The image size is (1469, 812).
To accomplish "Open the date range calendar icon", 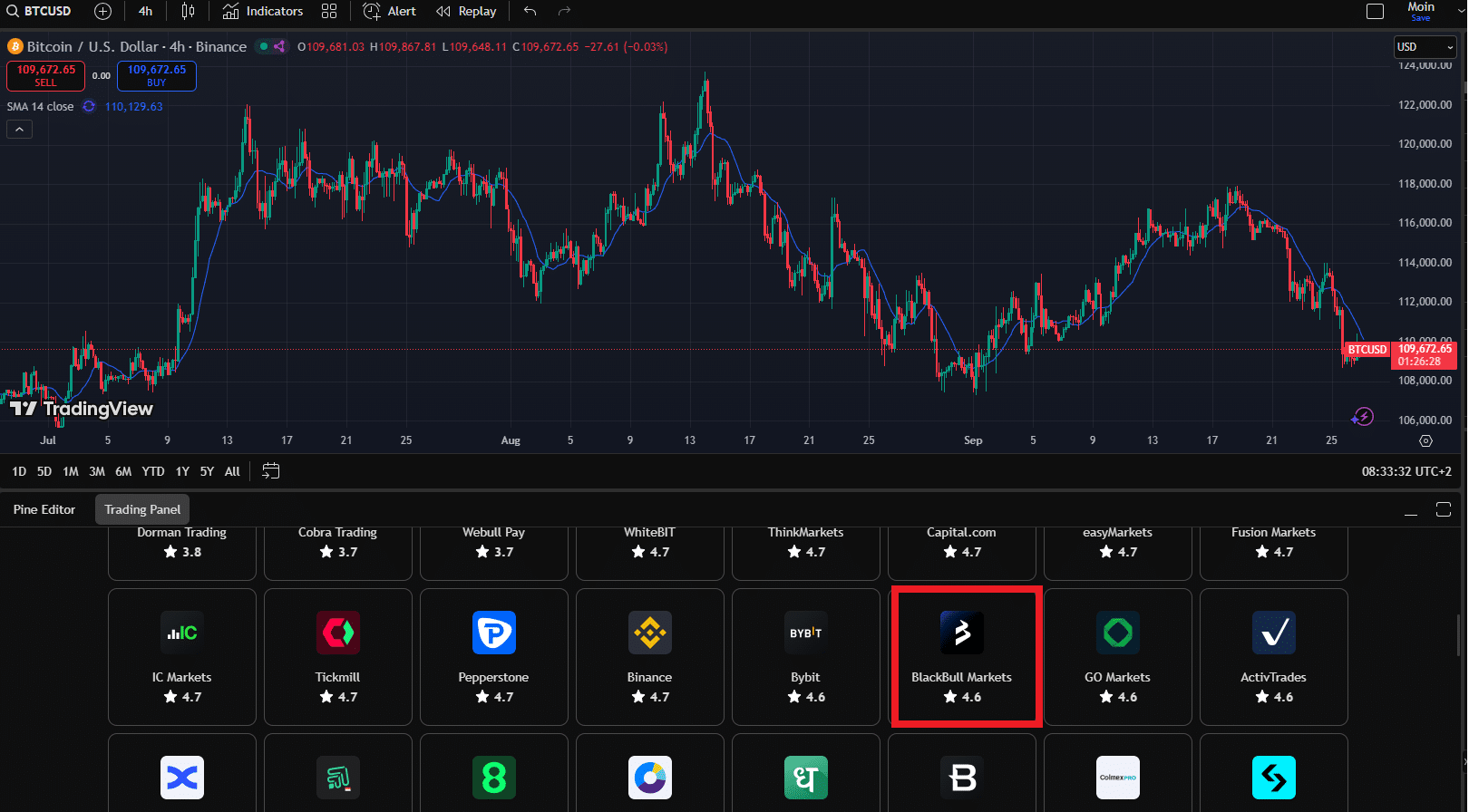I will click(x=270, y=470).
